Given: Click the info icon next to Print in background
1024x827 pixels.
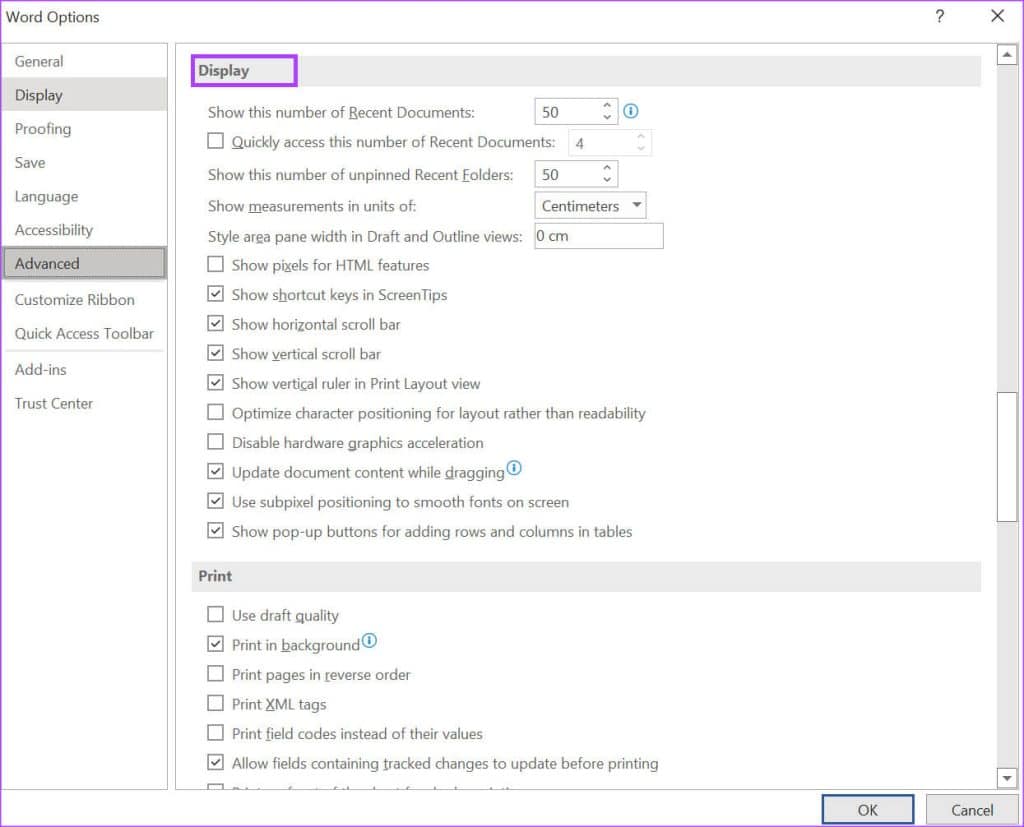Looking at the screenshot, I should pos(369,639).
